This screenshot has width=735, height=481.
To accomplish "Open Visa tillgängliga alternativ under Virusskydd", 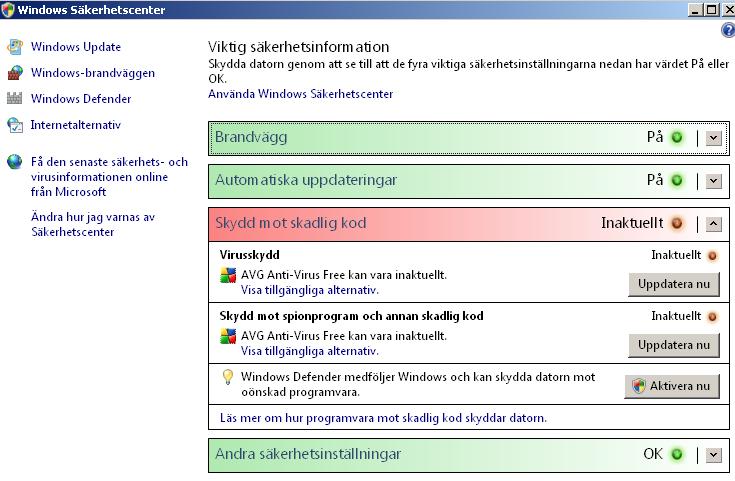I will point(309,290).
